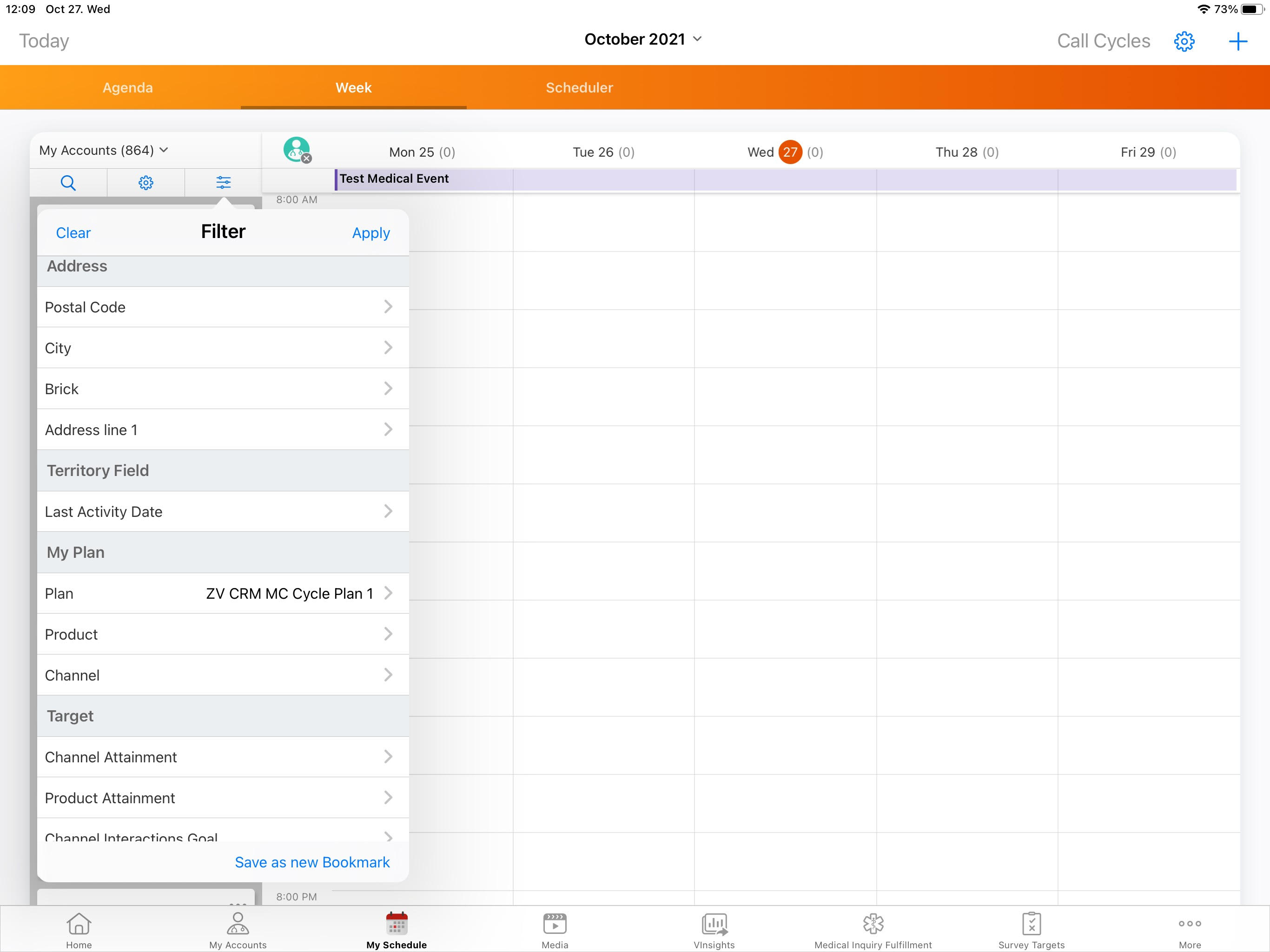The width and height of the screenshot is (1270, 952).
Task: Open the Test Medical Event entry
Action: (394, 178)
